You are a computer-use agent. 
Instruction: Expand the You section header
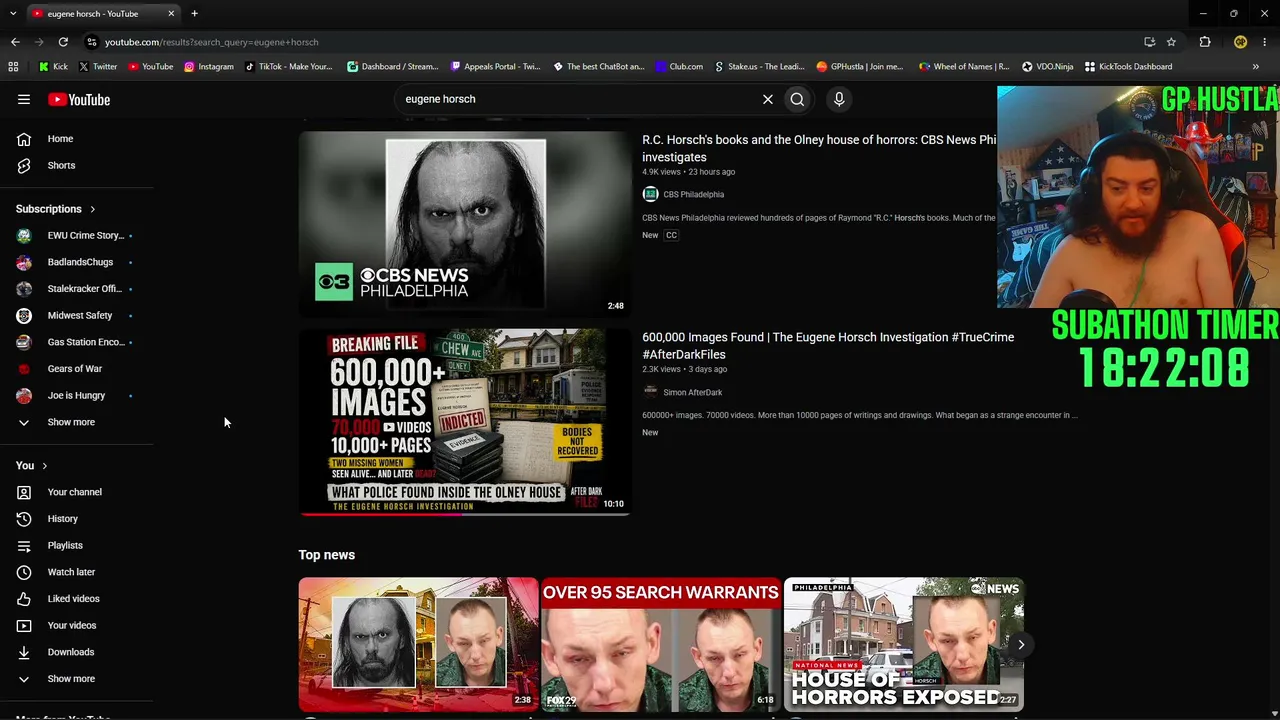32,466
